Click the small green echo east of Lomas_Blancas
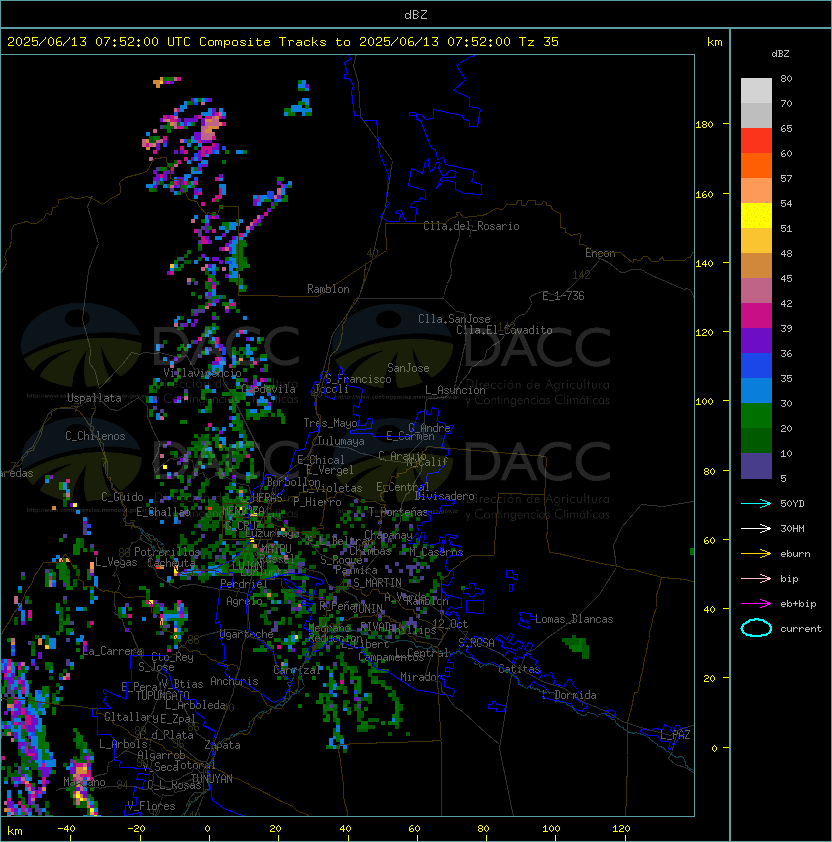The width and height of the screenshot is (832, 842). click(576, 645)
